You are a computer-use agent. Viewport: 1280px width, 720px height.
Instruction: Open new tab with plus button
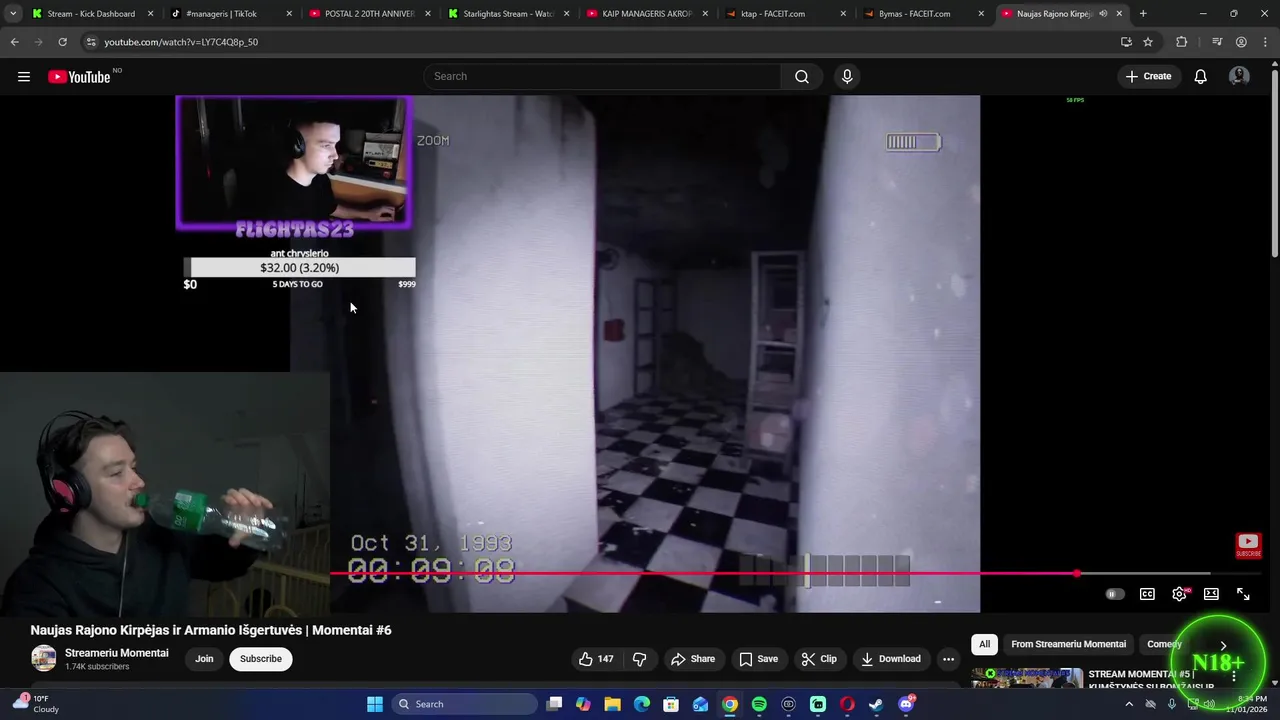(1143, 14)
